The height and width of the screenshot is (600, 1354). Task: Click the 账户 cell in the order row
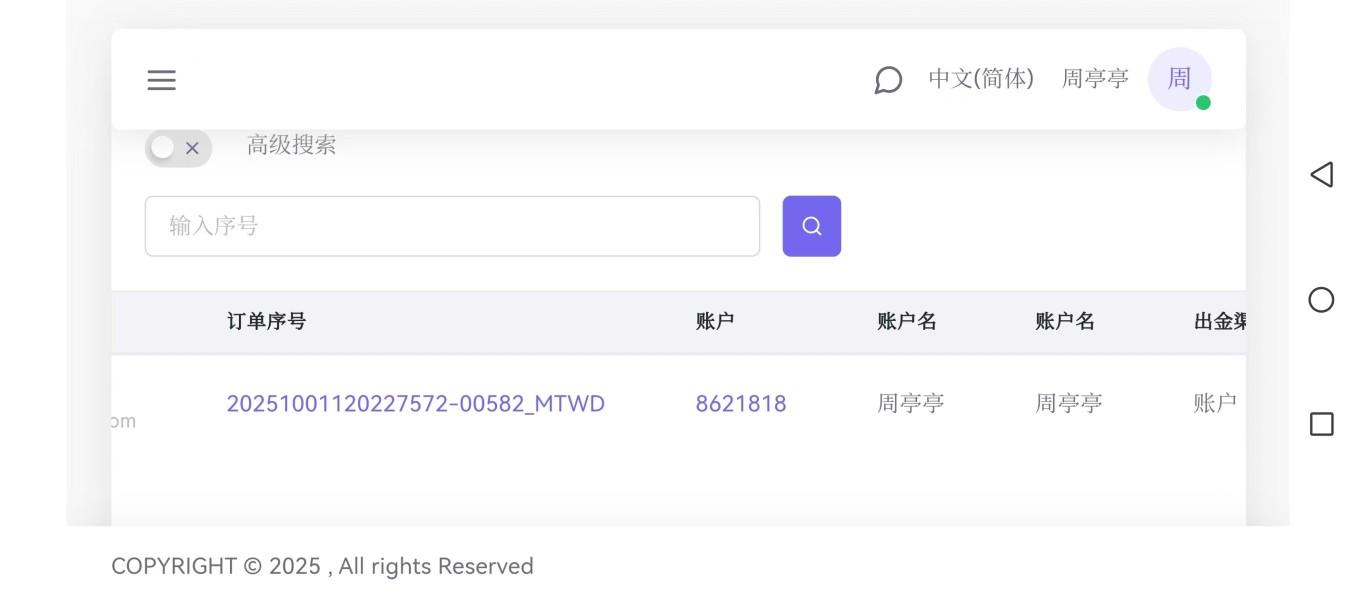click(1215, 404)
